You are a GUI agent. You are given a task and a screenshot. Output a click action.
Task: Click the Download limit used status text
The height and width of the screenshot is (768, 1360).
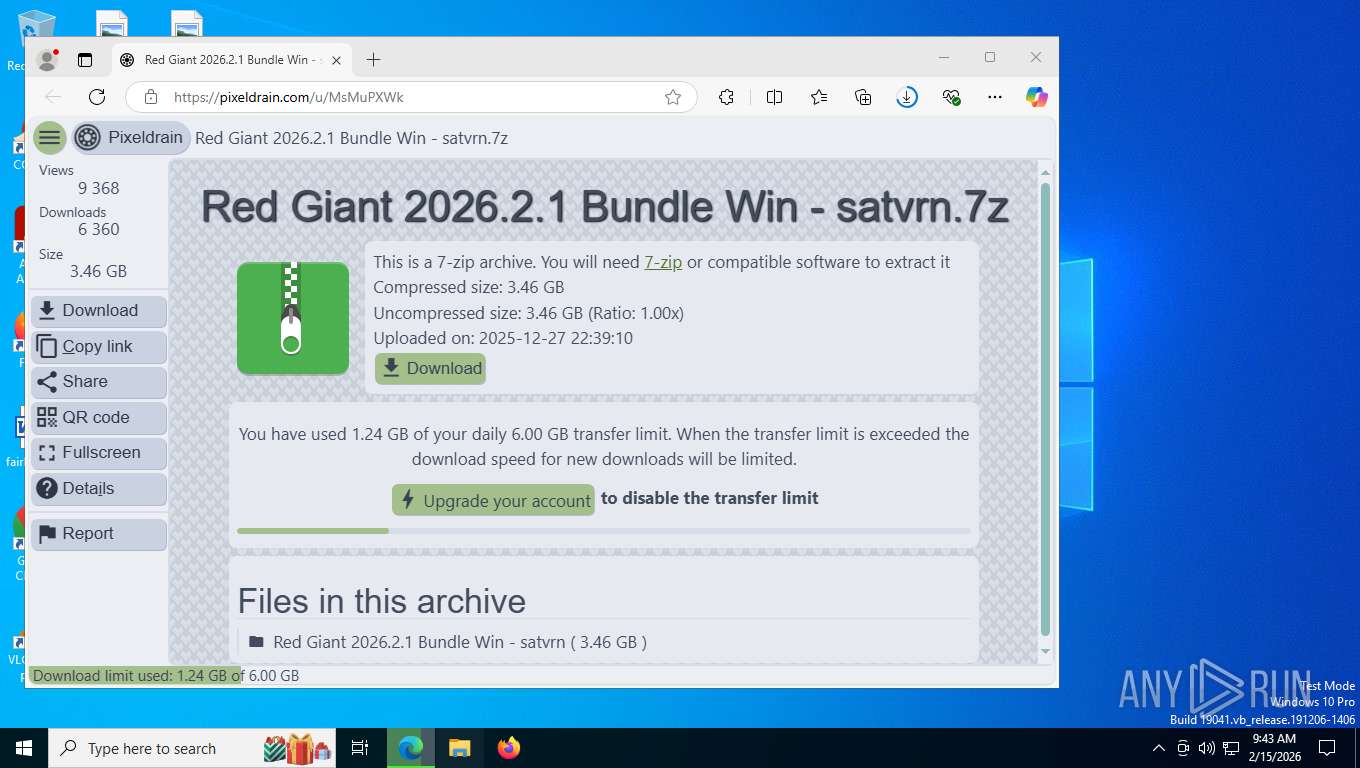point(166,676)
